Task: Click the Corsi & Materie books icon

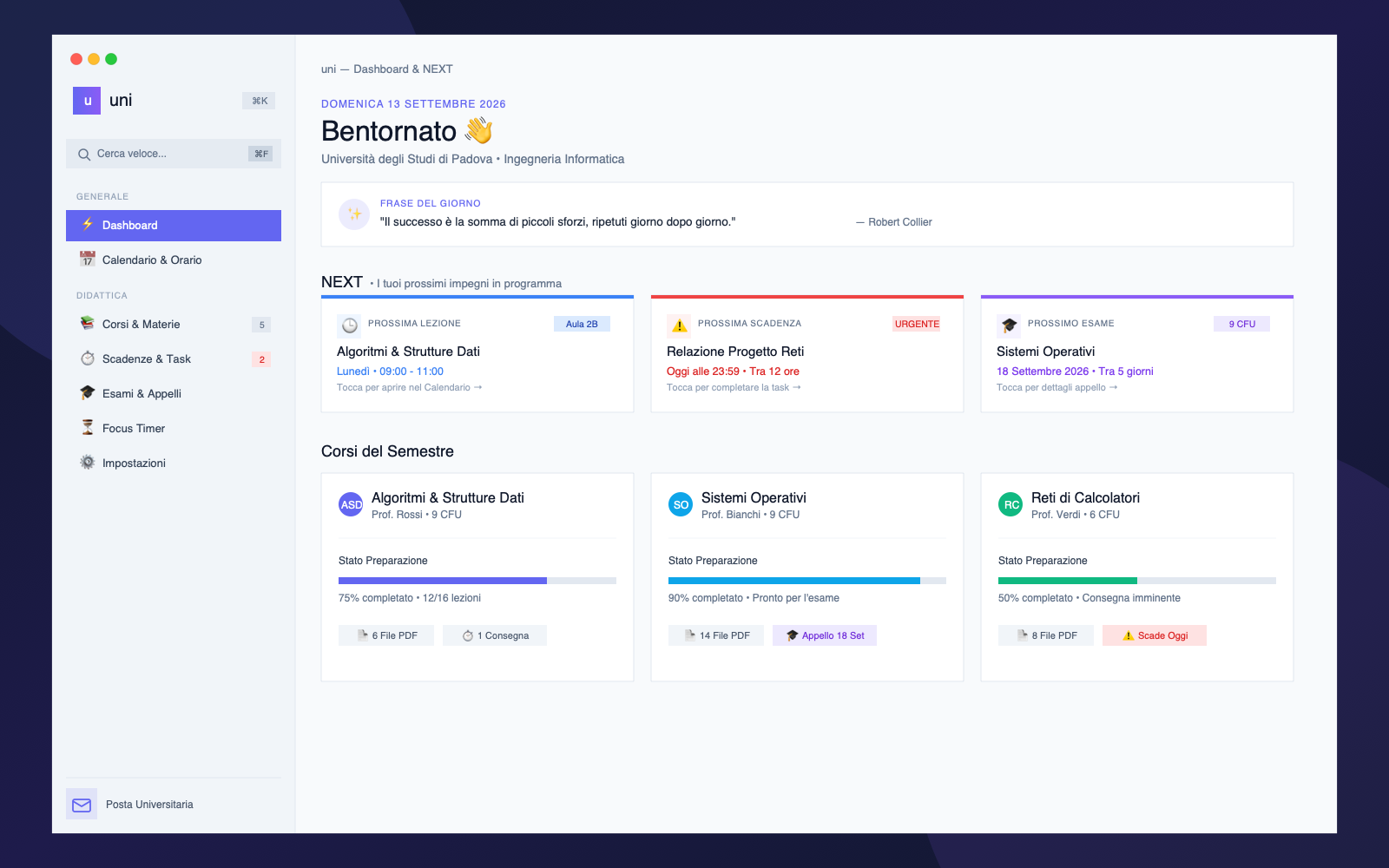Action: point(88,323)
